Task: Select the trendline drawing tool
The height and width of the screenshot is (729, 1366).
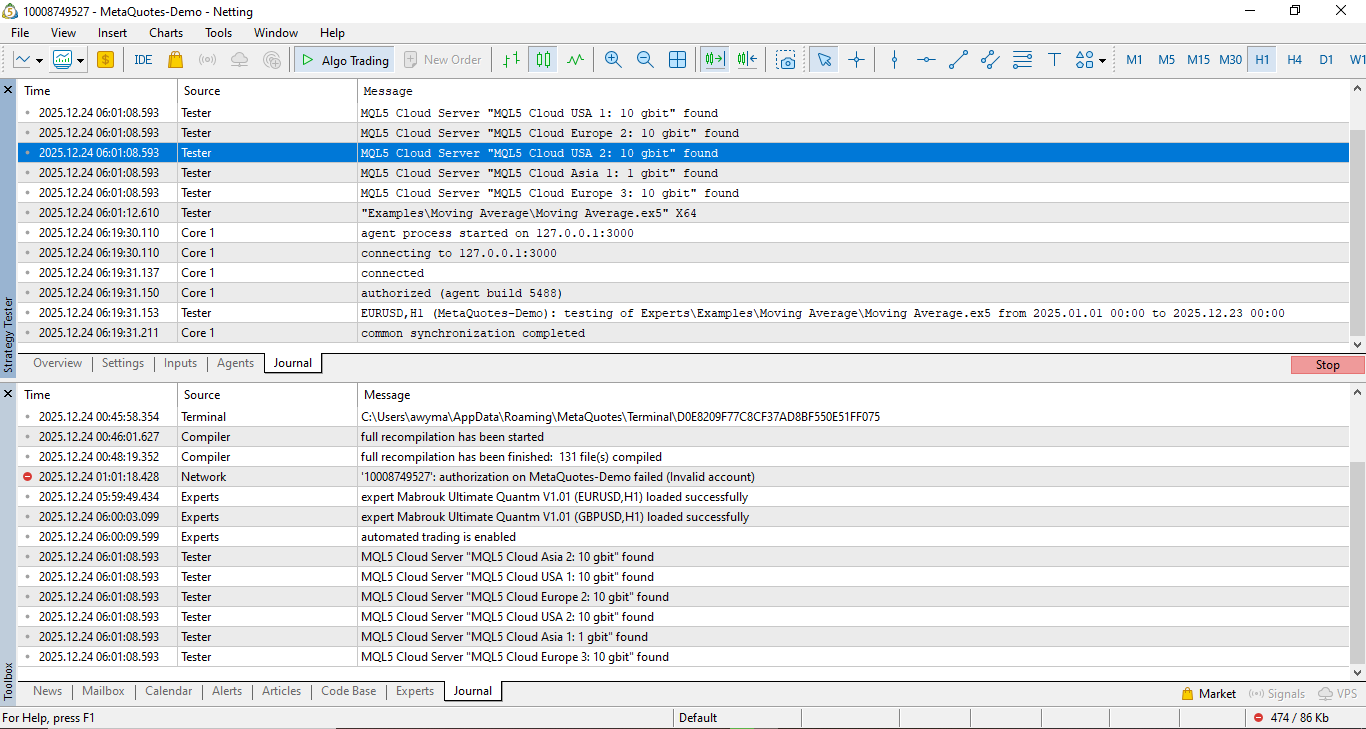Action: (x=958, y=60)
